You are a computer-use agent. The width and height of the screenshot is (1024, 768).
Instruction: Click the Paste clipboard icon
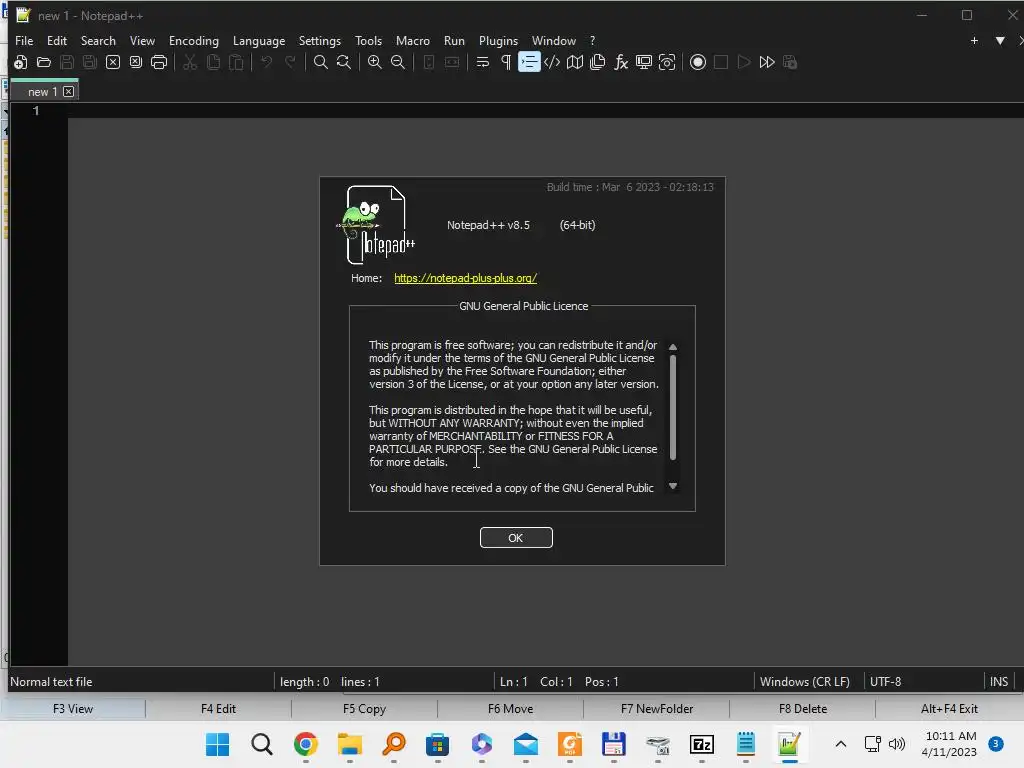236,62
